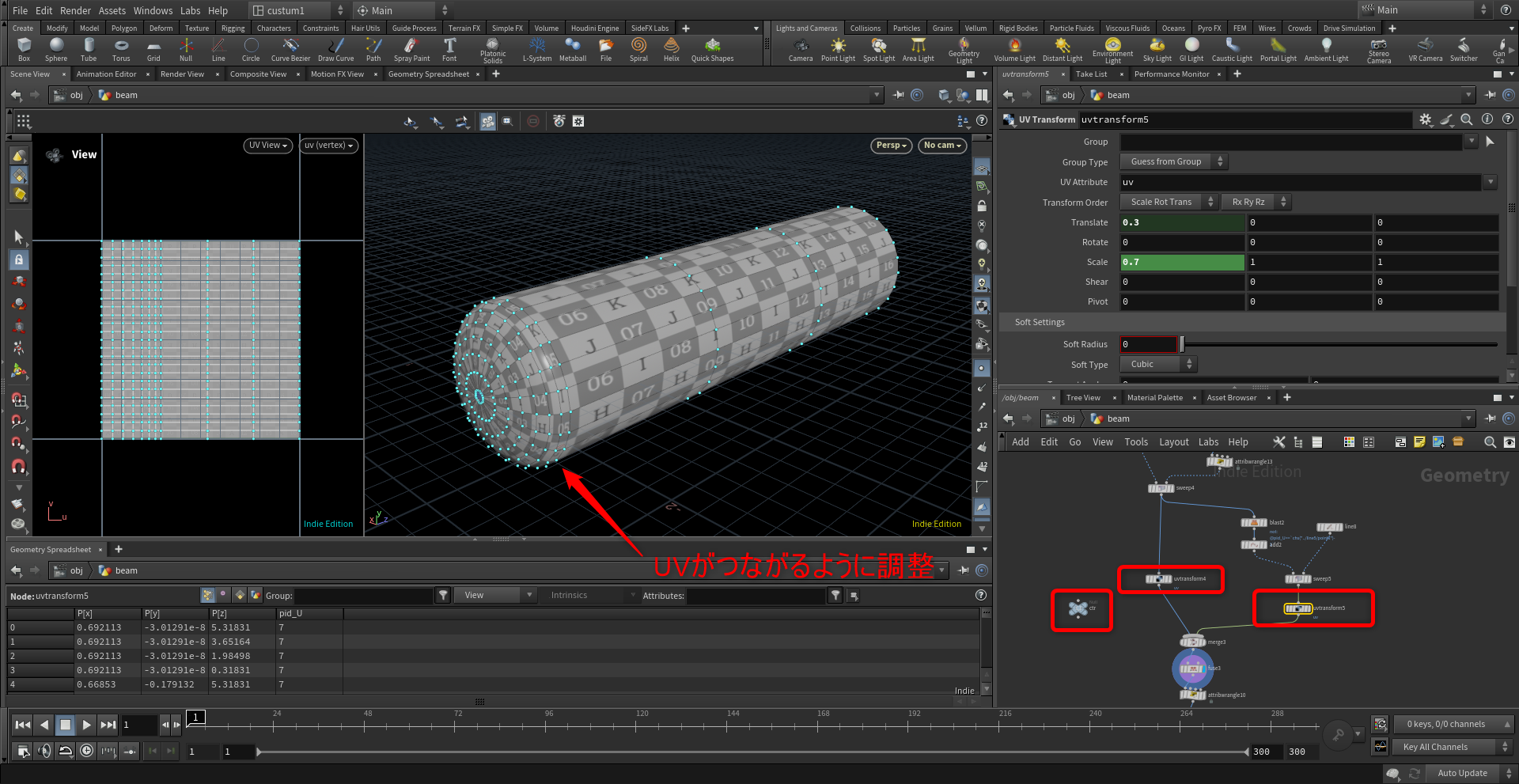Expand the Transform Order dropdown
The image size is (1519, 784).
pyautogui.click(x=1168, y=202)
